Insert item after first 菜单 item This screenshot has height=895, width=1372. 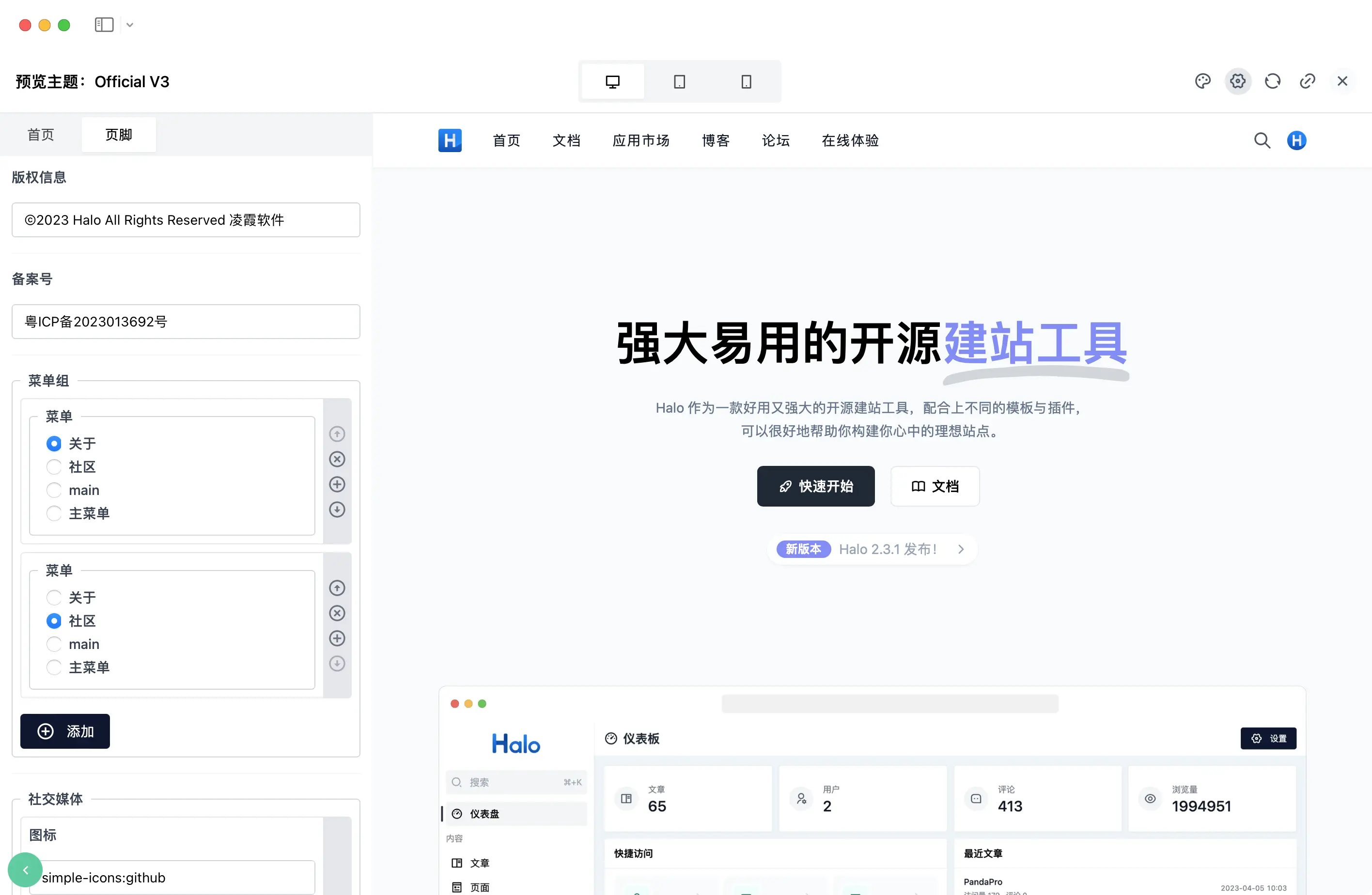pos(337,485)
